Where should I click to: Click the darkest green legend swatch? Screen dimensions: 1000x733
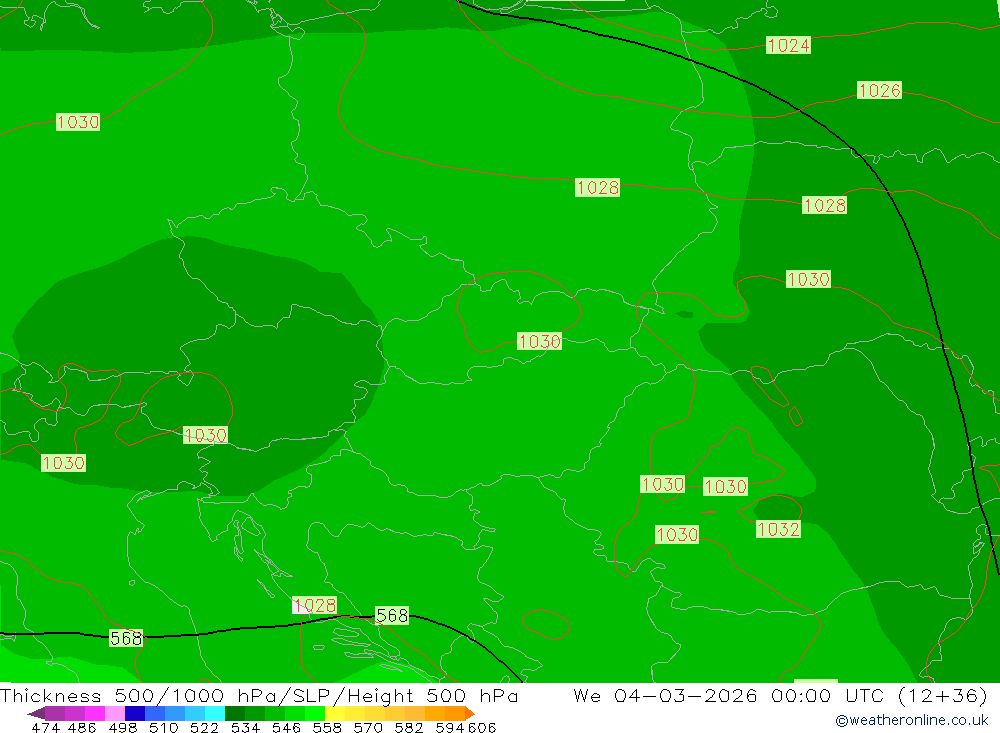coord(234,713)
